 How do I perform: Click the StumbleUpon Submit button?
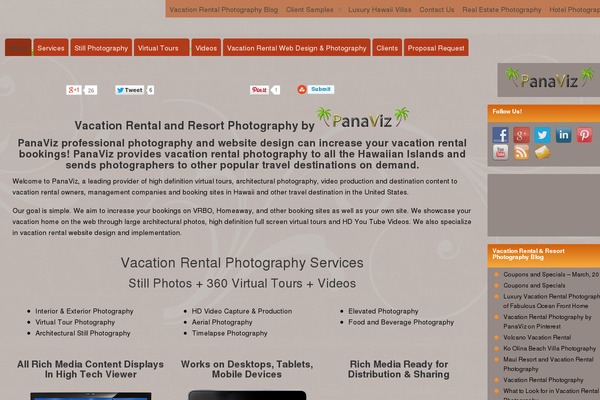pyautogui.click(x=321, y=89)
